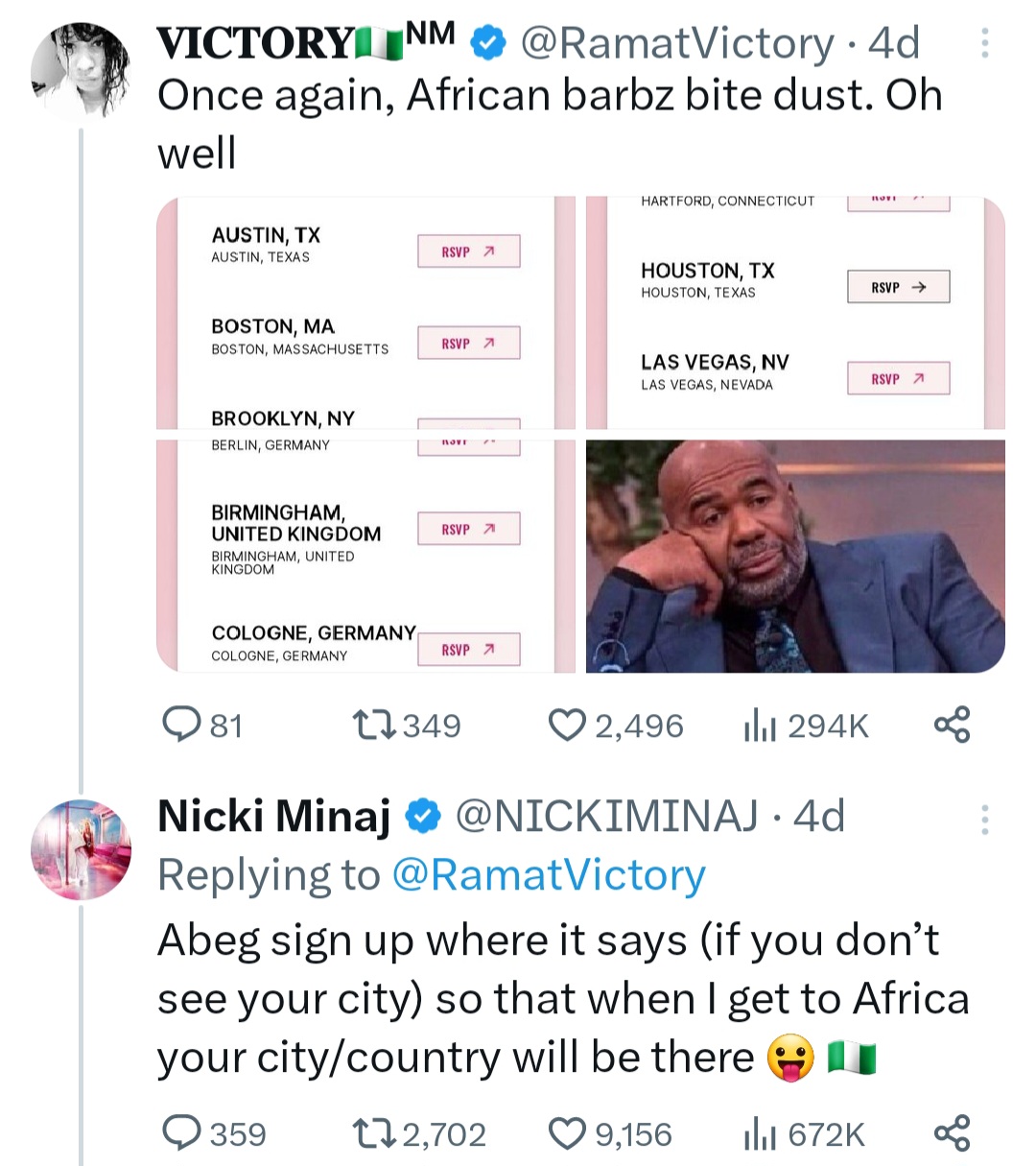The width and height of the screenshot is (1036, 1166).
Task: Retweet Nicki Minaj's reply
Action: pos(374,1133)
